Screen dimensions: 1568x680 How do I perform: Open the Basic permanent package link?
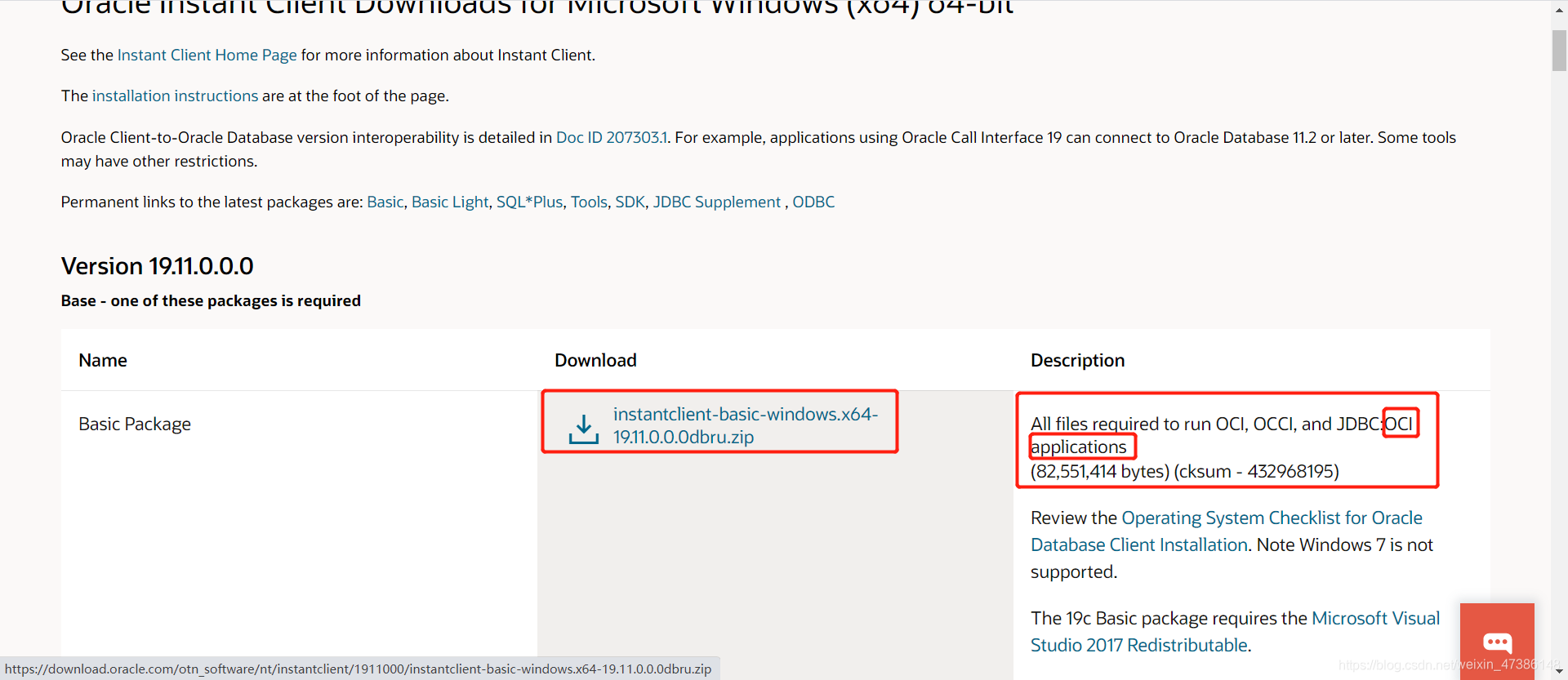[385, 202]
